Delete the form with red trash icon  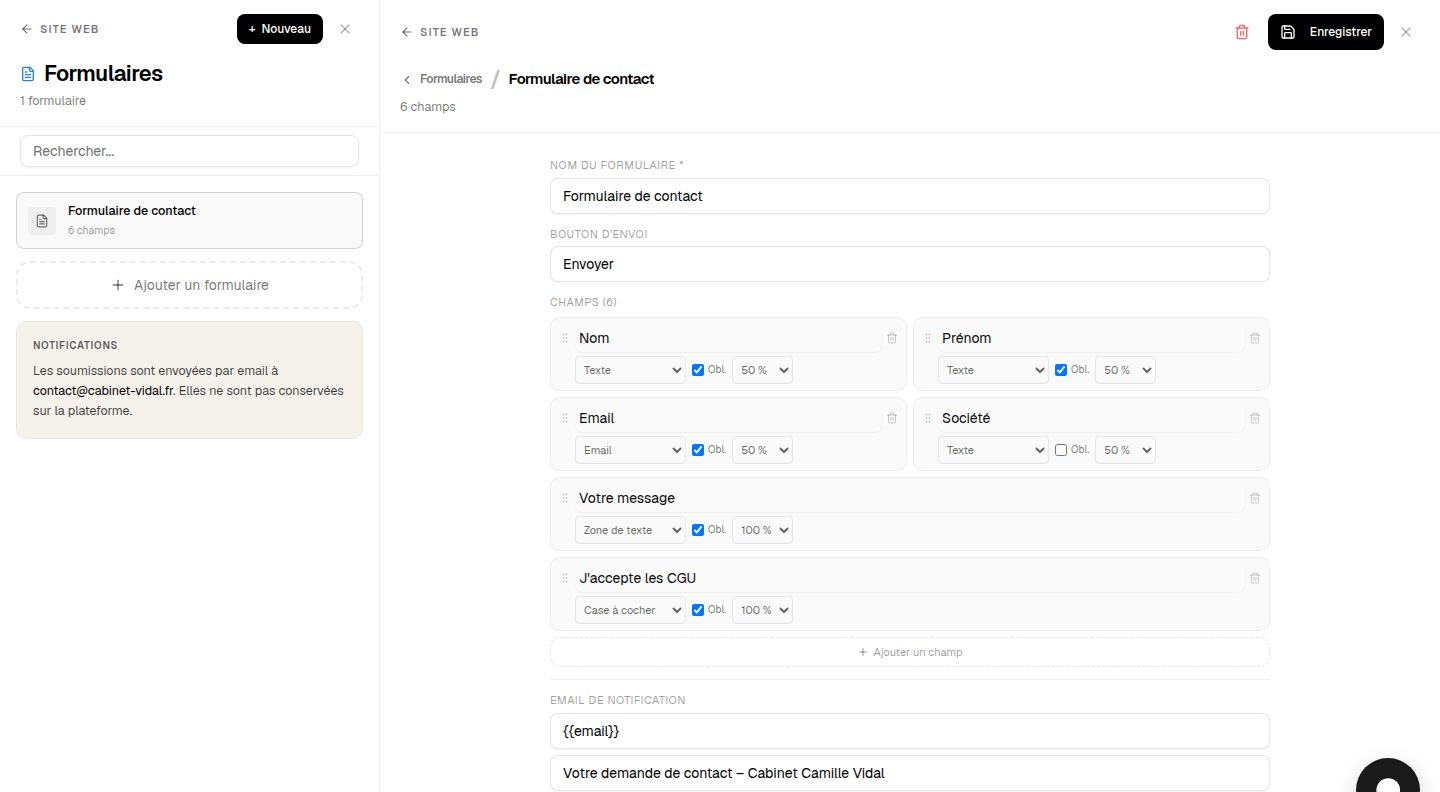pyautogui.click(x=1242, y=32)
